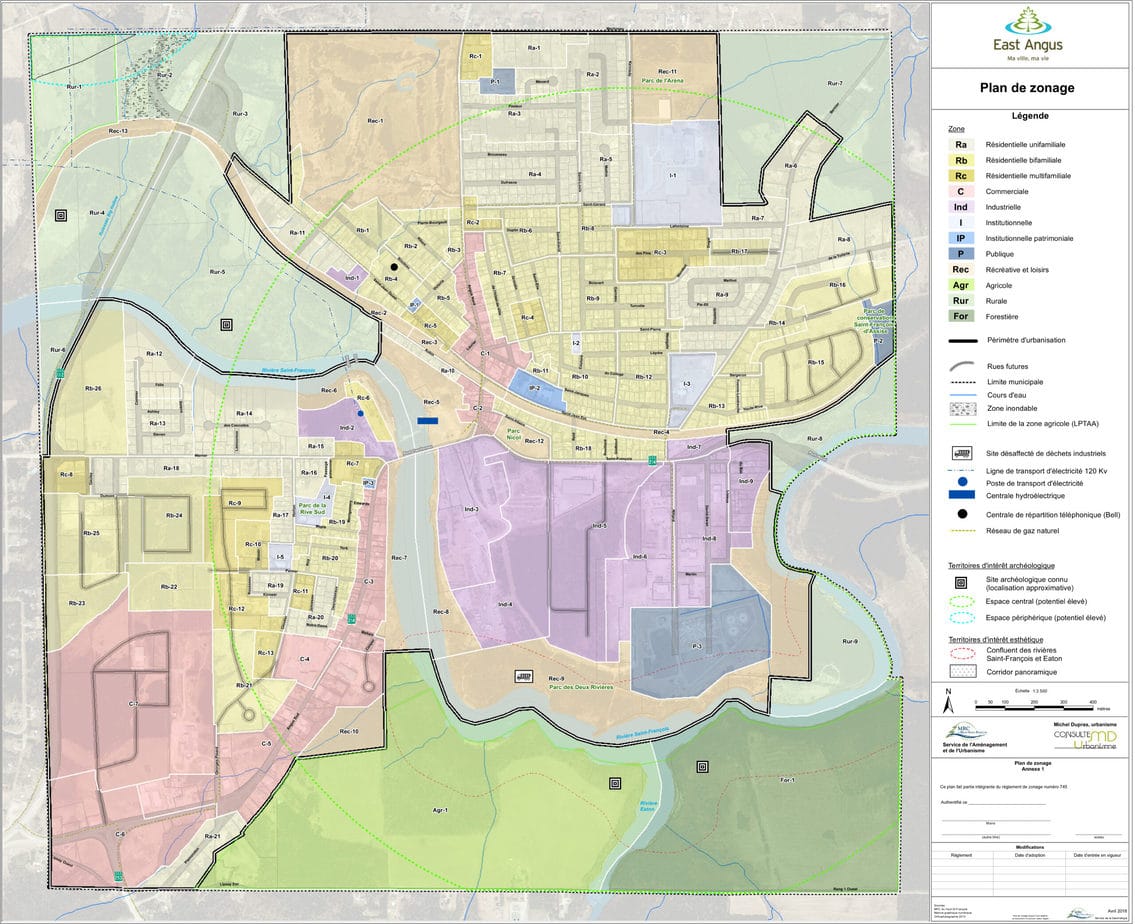The width and height of the screenshot is (1135, 924).
Task: Select the Ra residential unifamiliale swatch
Action: 959,145
